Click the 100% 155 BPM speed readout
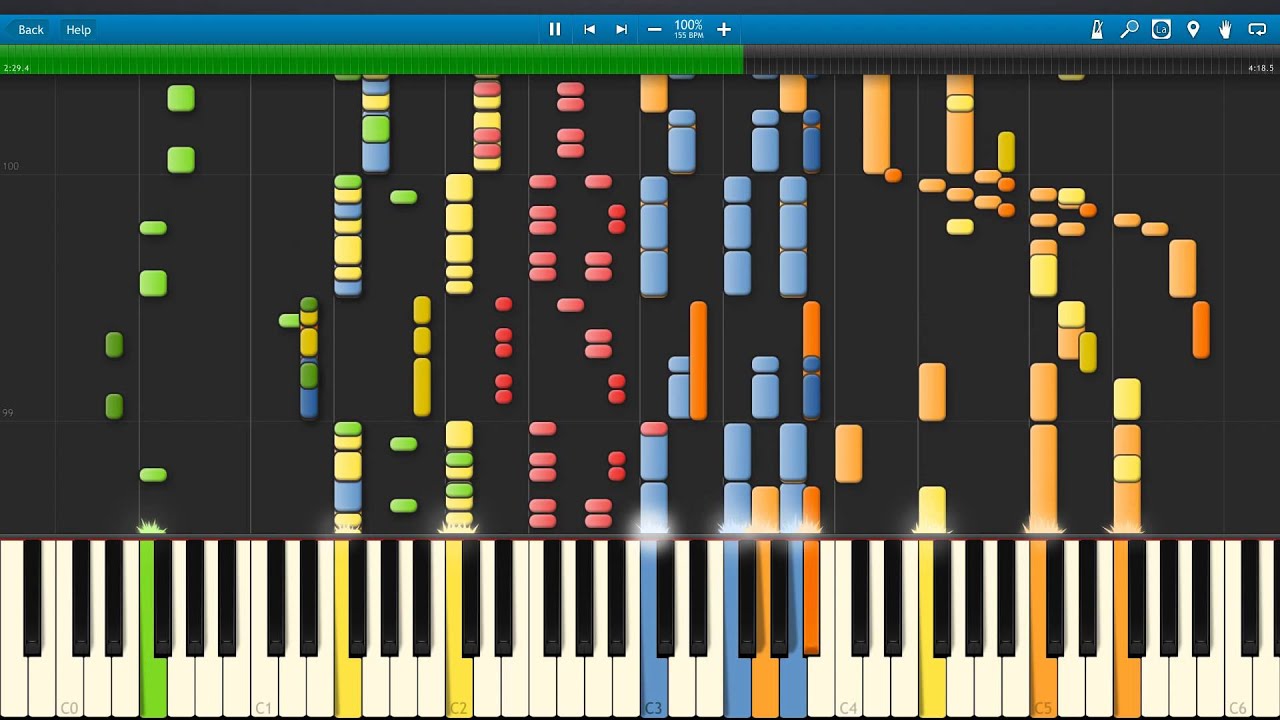The image size is (1280, 720). click(688, 29)
